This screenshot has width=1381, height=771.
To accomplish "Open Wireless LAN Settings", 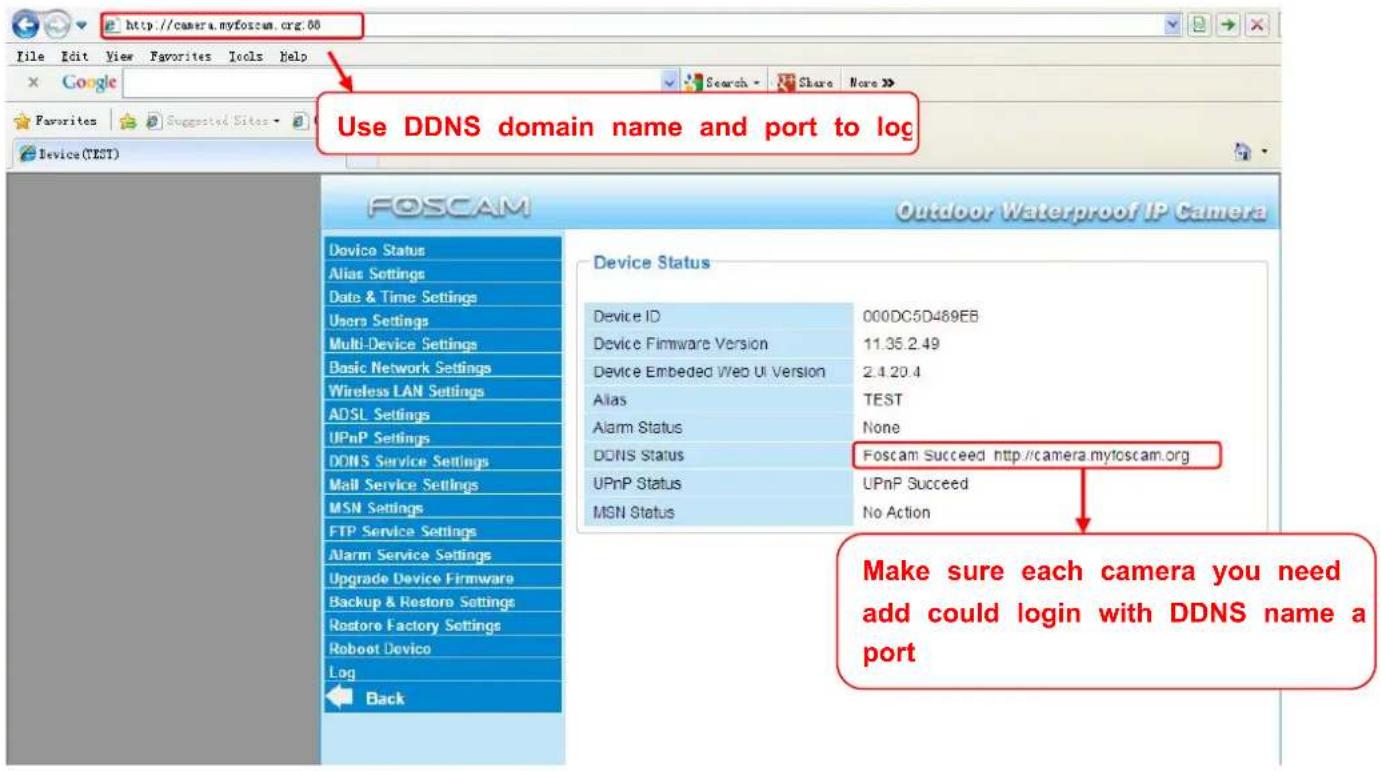I will [x=443, y=390].
